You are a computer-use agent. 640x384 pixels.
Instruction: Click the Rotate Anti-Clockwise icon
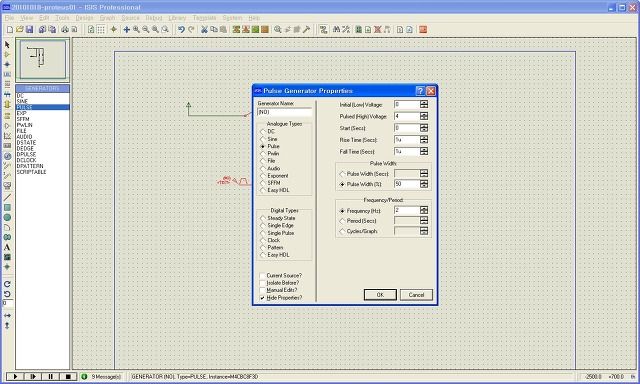coord(7,294)
